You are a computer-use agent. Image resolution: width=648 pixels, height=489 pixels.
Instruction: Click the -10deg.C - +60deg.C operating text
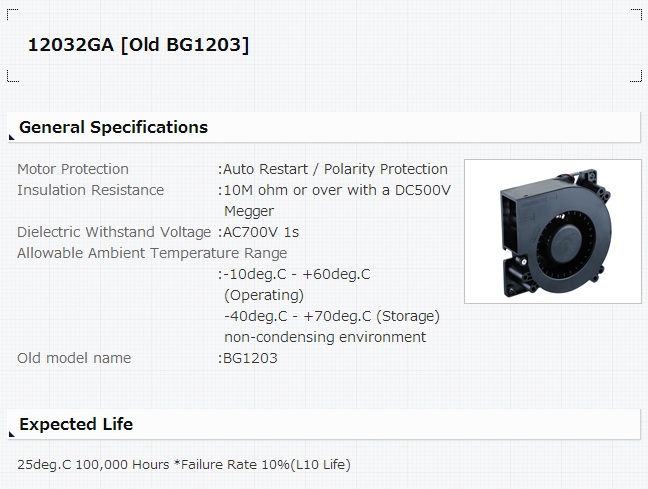click(x=297, y=284)
